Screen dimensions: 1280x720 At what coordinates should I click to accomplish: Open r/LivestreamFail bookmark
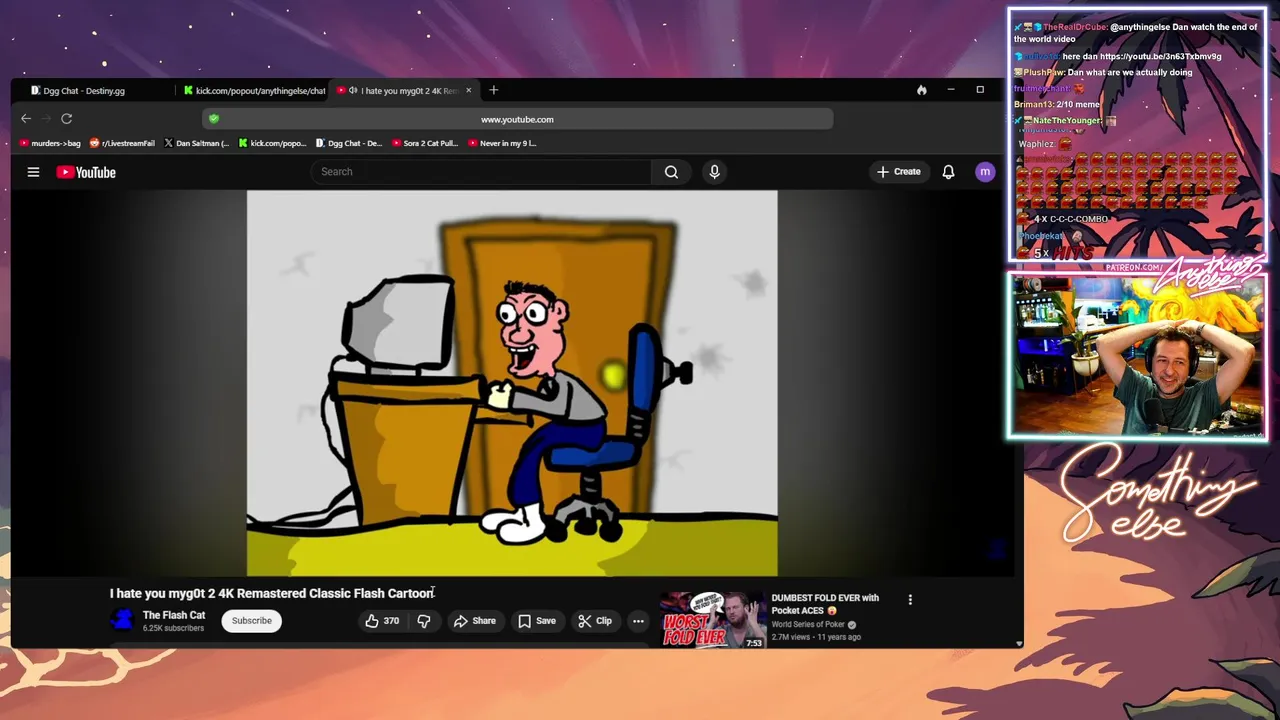[122, 143]
